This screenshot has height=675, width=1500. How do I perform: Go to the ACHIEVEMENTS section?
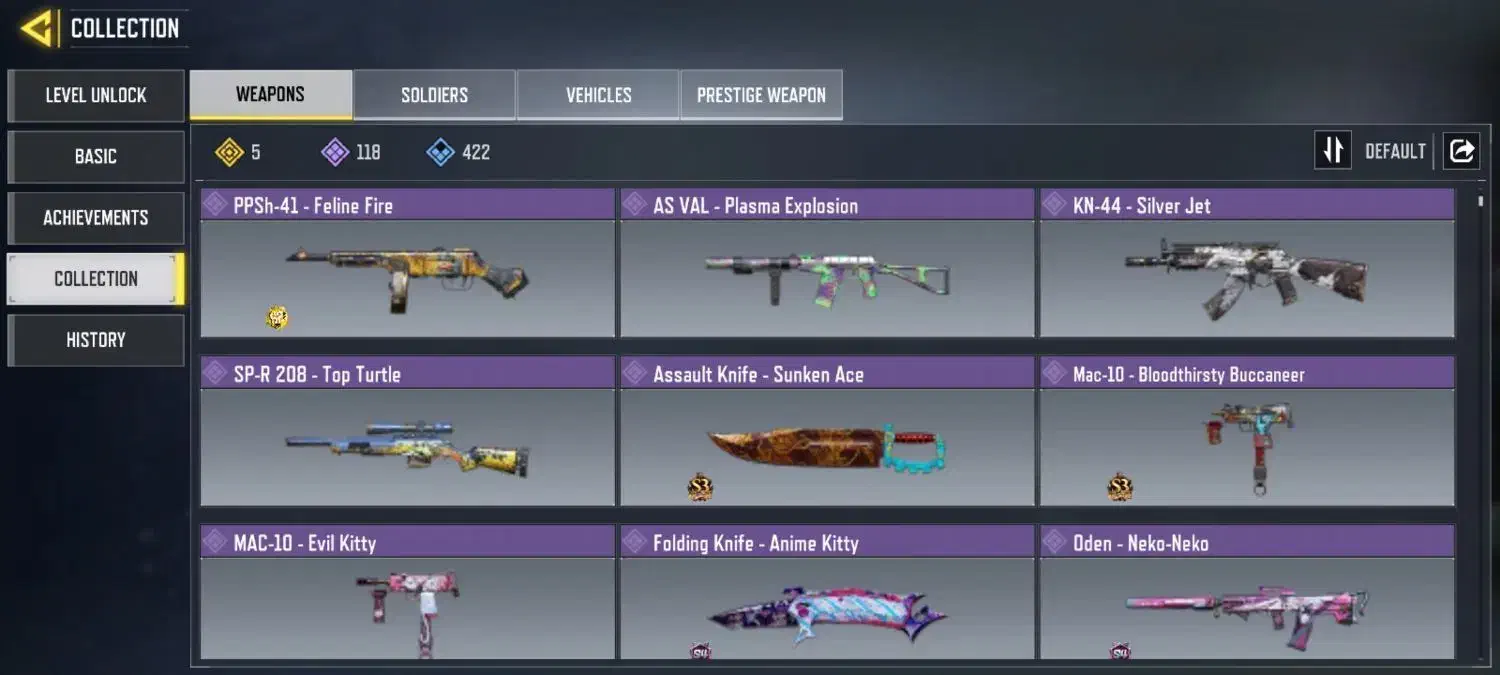coord(96,217)
